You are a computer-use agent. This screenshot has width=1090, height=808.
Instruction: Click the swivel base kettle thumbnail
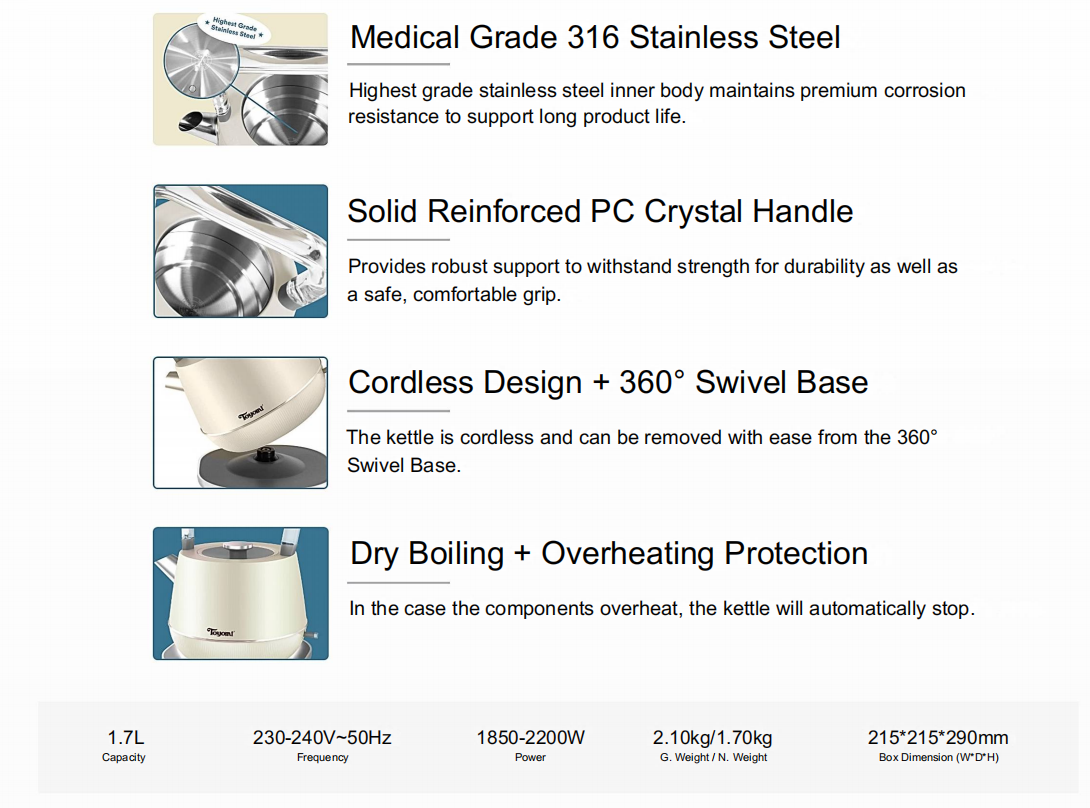click(x=240, y=422)
